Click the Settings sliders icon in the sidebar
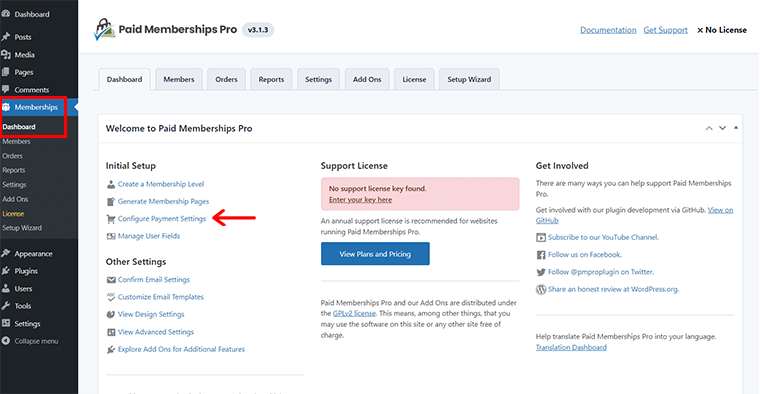 [6, 323]
